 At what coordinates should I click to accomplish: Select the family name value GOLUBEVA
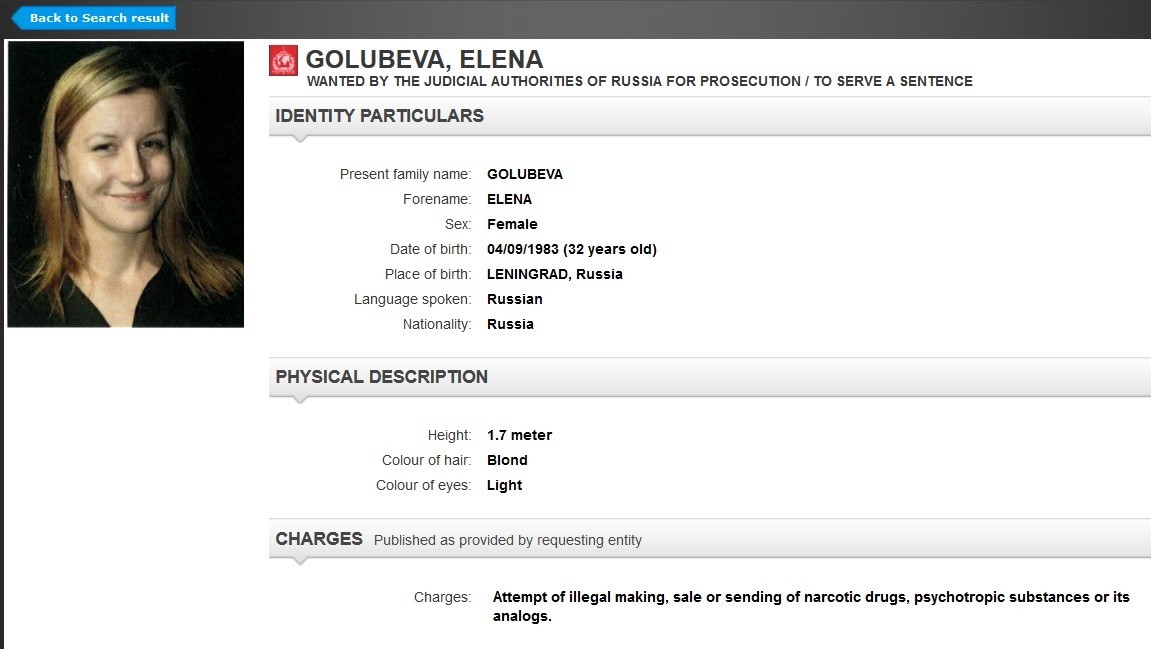(525, 174)
